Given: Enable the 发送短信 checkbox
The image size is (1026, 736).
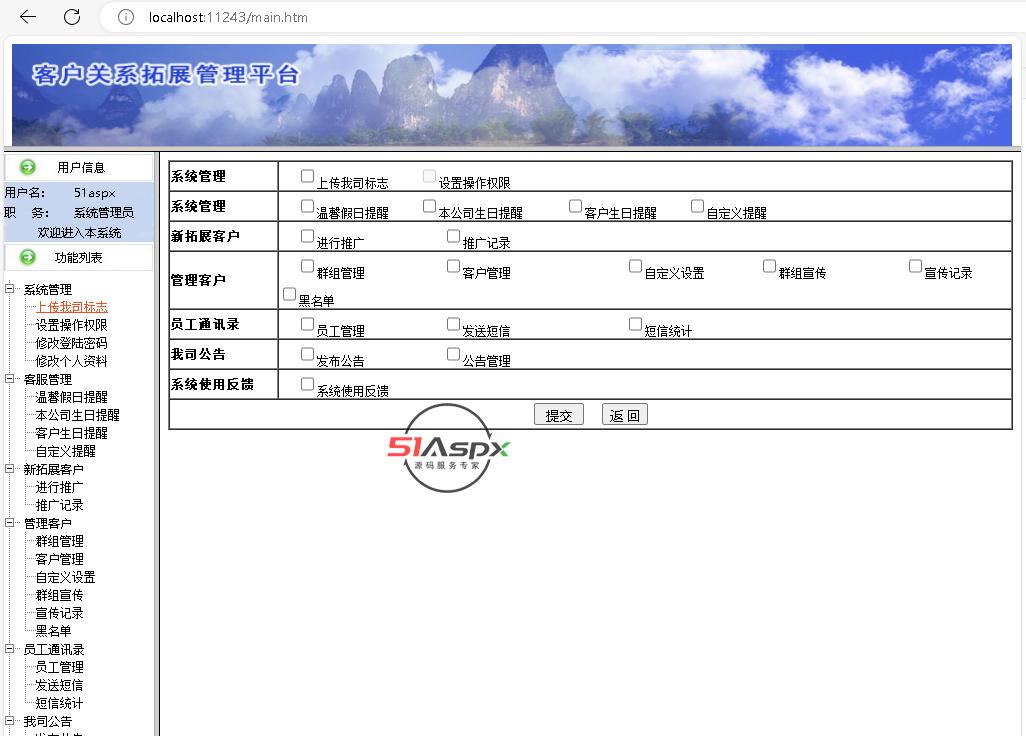Looking at the screenshot, I should pos(453,324).
